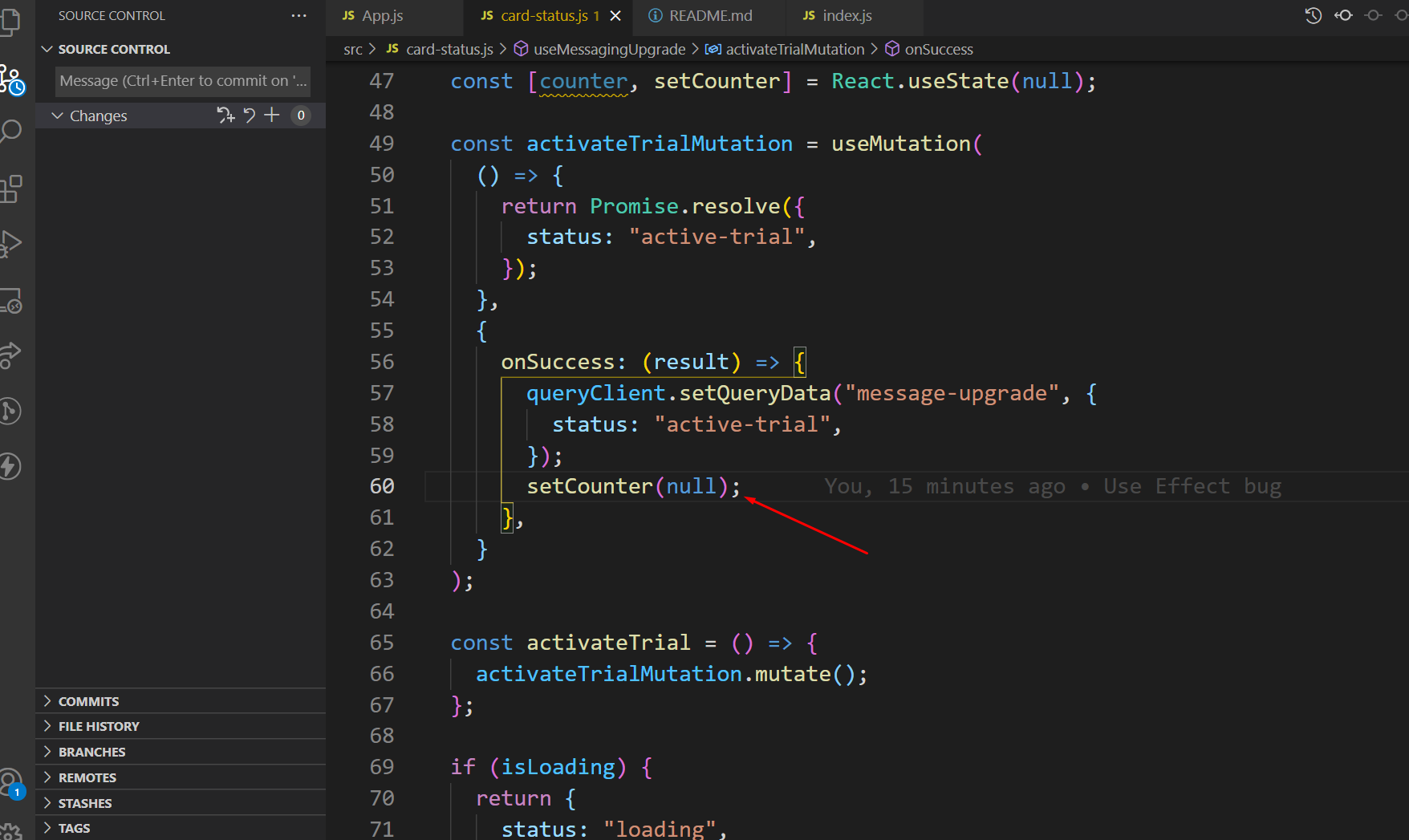
Task: Collapse the Changes section
Action: click(x=56, y=115)
